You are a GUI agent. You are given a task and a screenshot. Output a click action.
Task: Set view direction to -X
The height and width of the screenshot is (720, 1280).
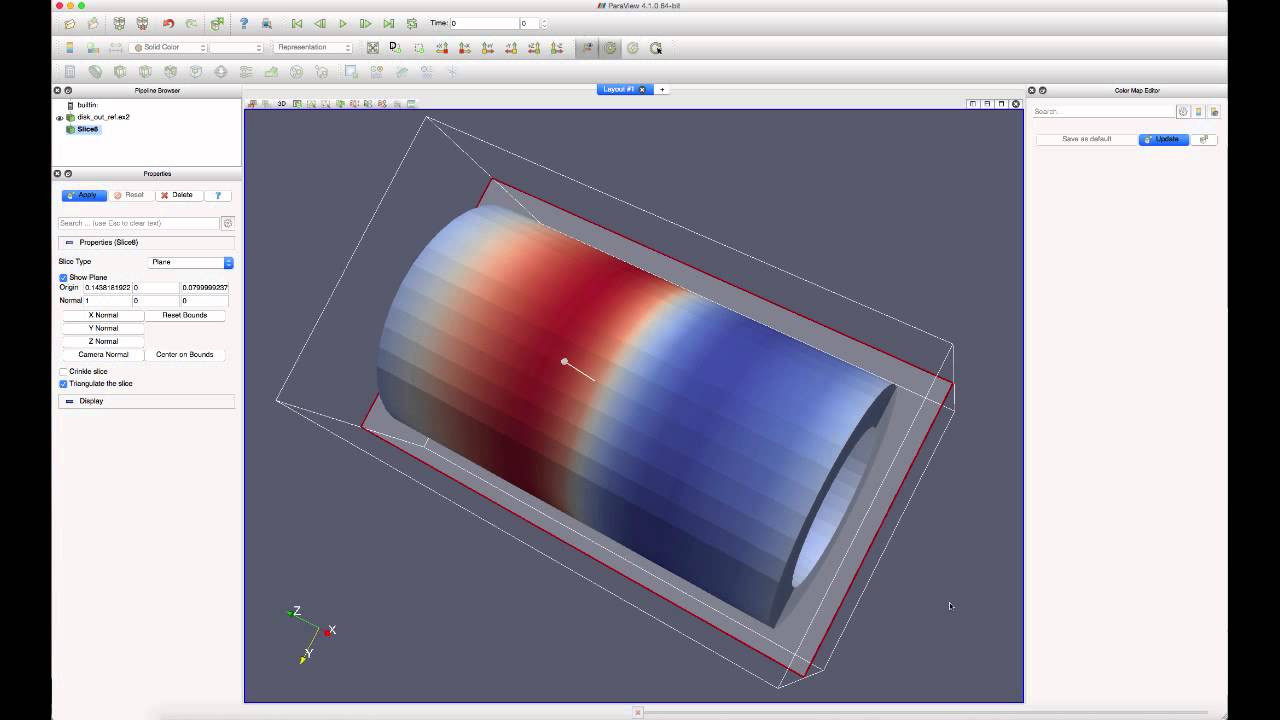point(465,48)
